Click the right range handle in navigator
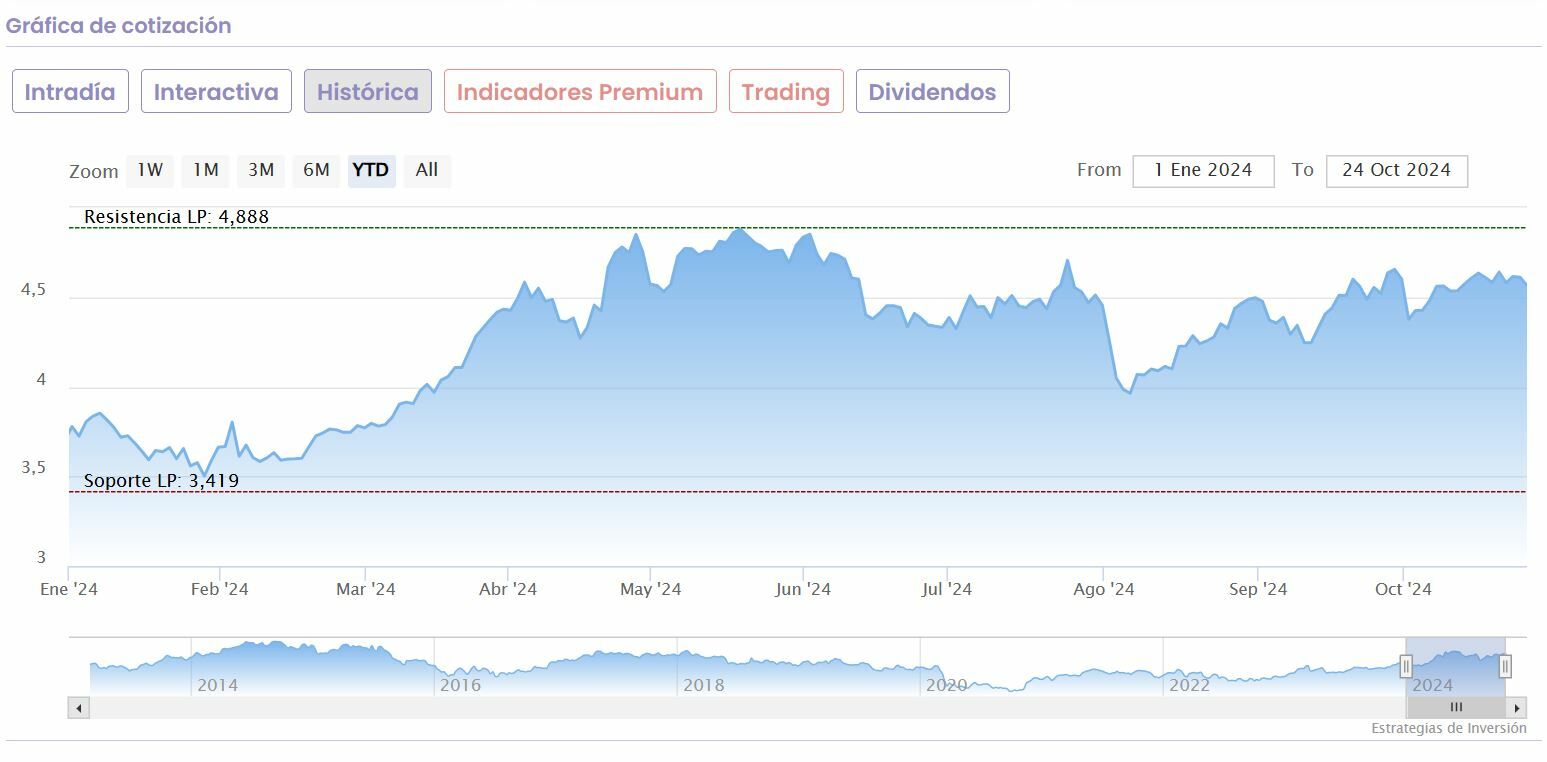Viewport: 1547px width, 762px height. [1505, 667]
